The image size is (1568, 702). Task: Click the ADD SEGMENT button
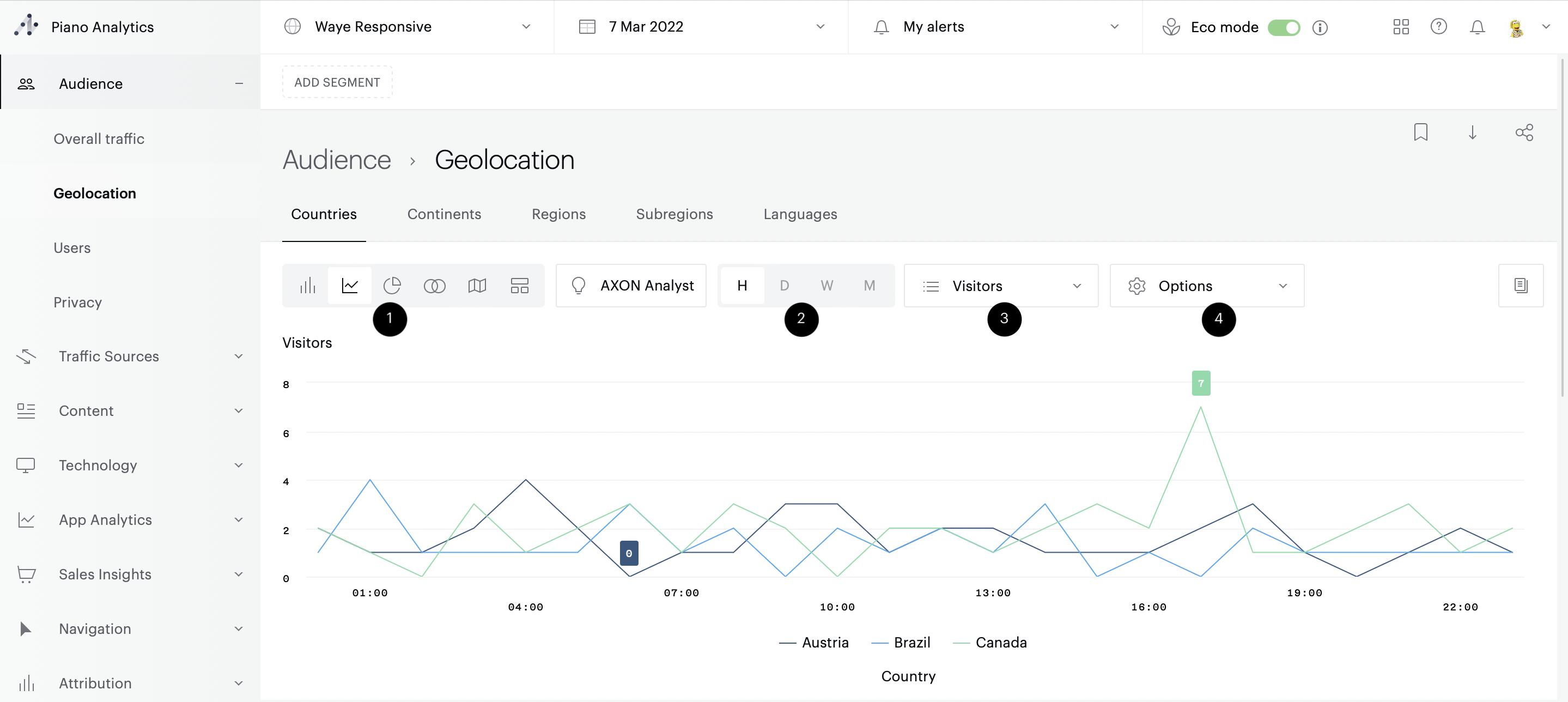337,82
